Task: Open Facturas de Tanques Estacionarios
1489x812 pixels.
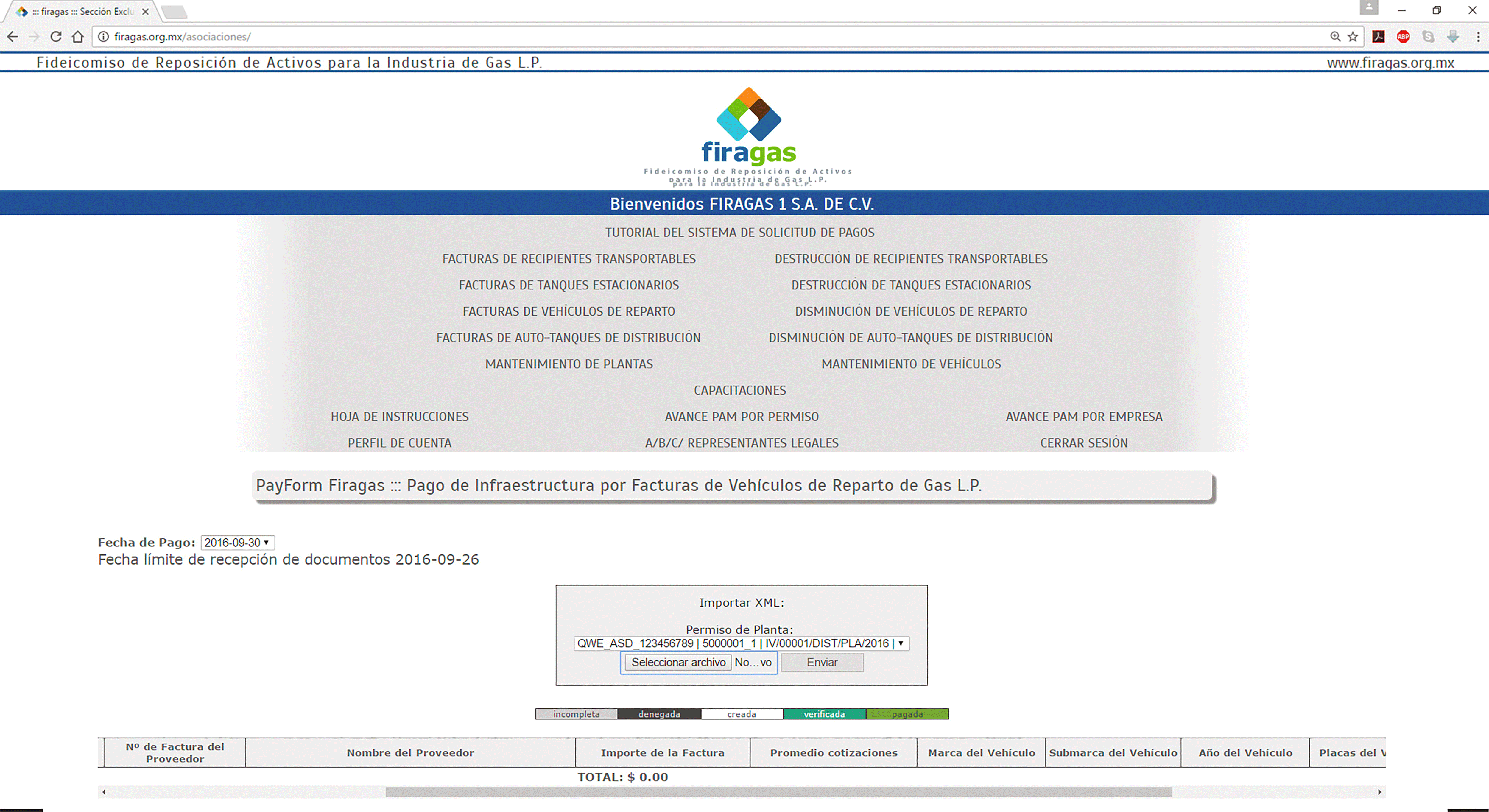Action: coord(569,285)
